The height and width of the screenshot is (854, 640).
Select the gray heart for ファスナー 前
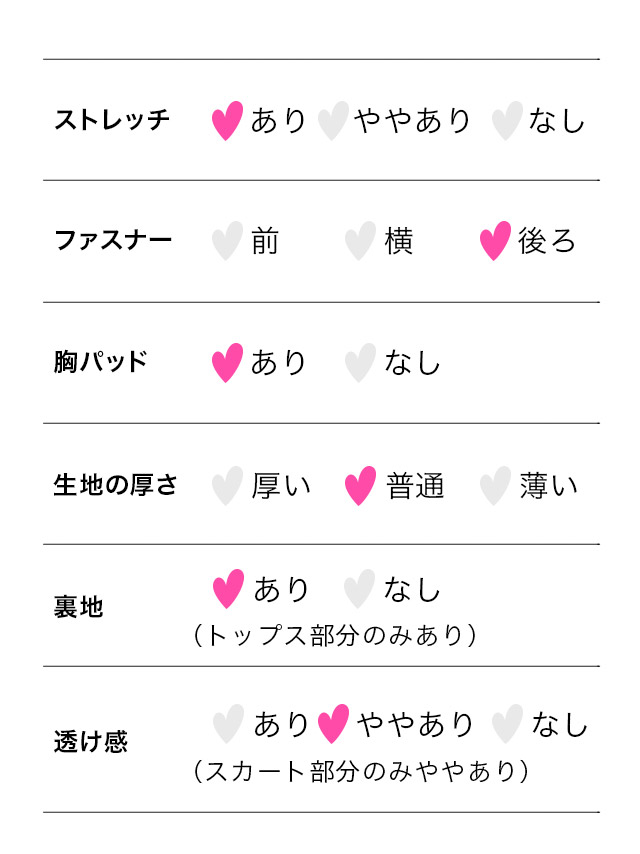tap(228, 242)
